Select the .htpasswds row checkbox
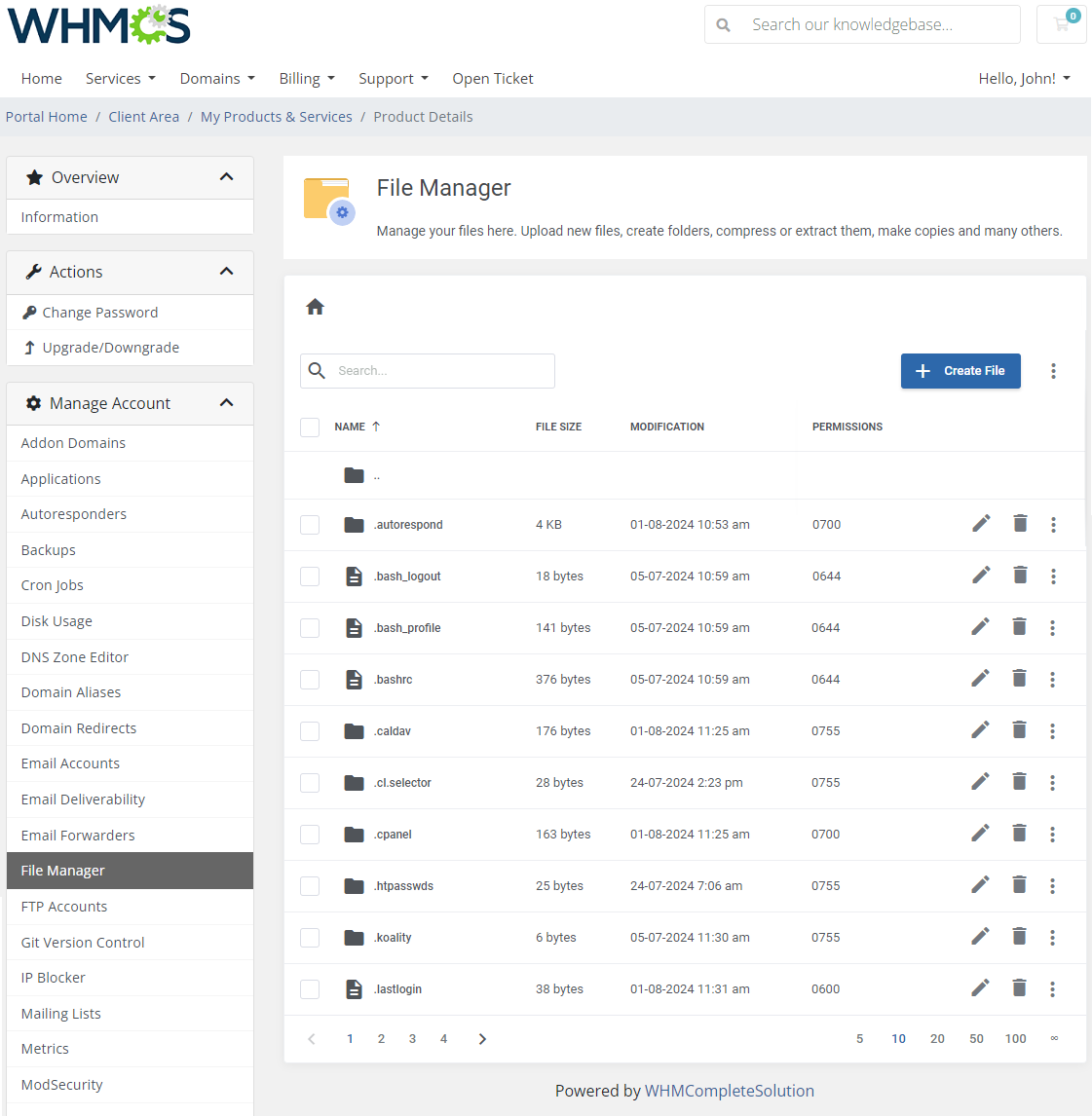The height and width of the screenshot is (1116, 1092). coord(310,886)
